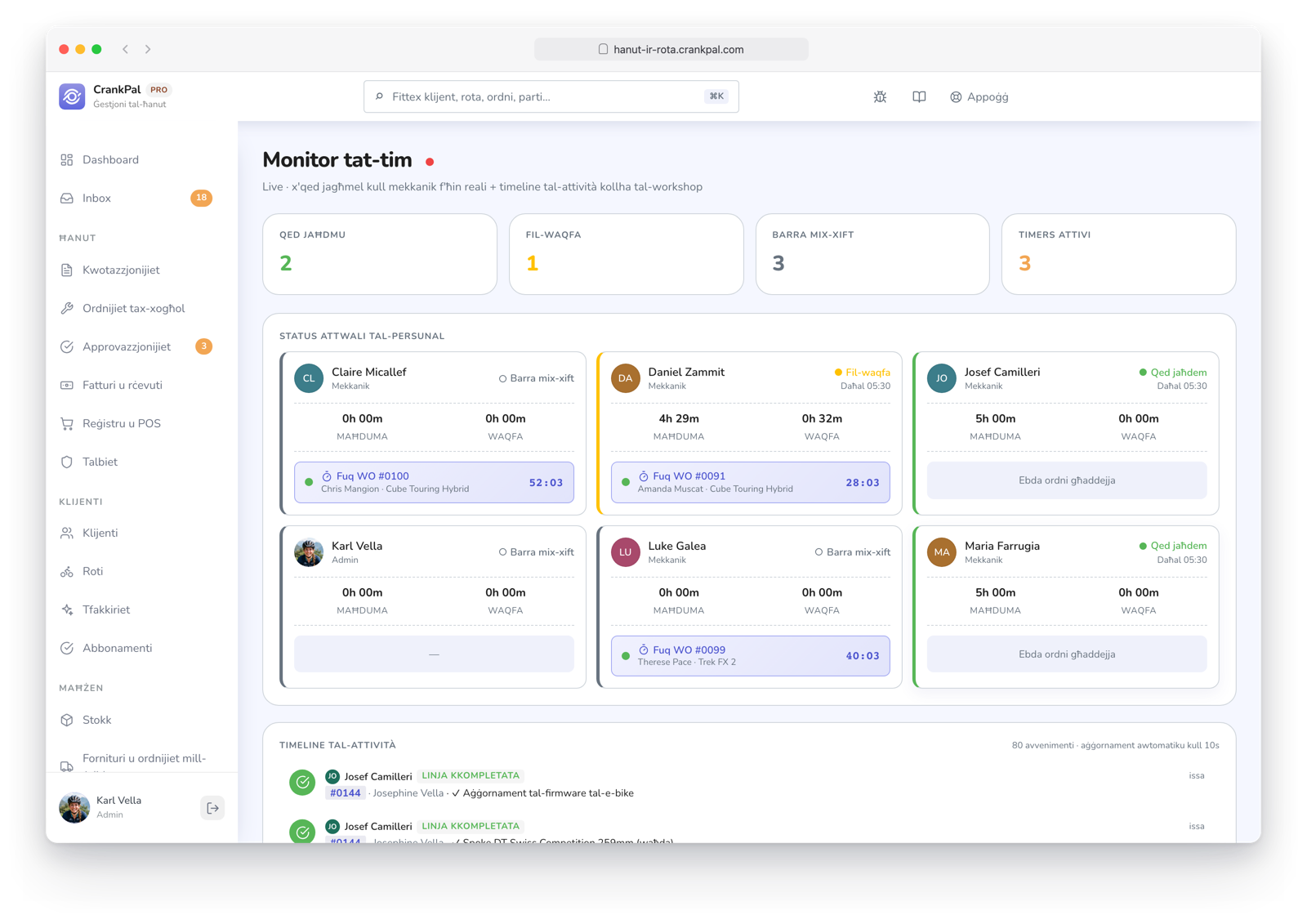Click the timer icon on WO #0099
The width and height of the screenshot is (1307, 924).
pyautogui.click(x=644, y=650)
